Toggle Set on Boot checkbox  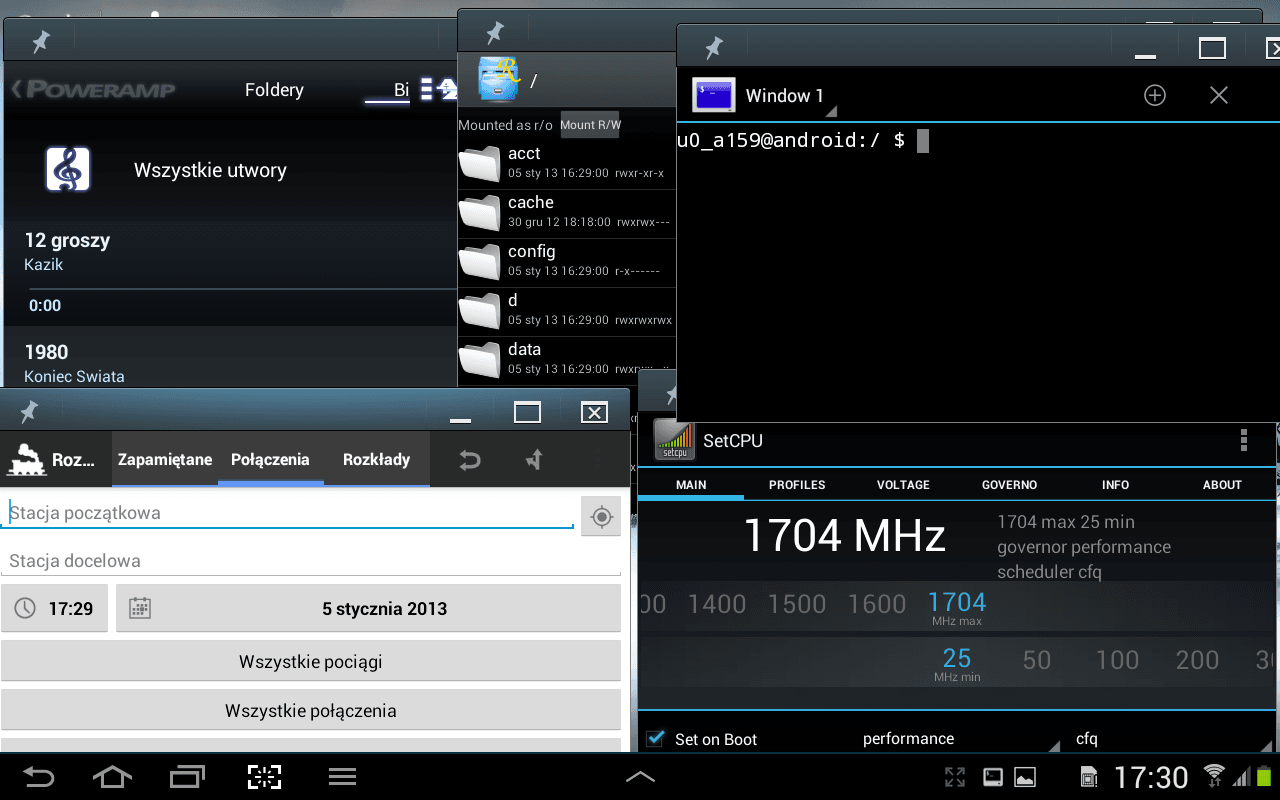click(656, 738)
